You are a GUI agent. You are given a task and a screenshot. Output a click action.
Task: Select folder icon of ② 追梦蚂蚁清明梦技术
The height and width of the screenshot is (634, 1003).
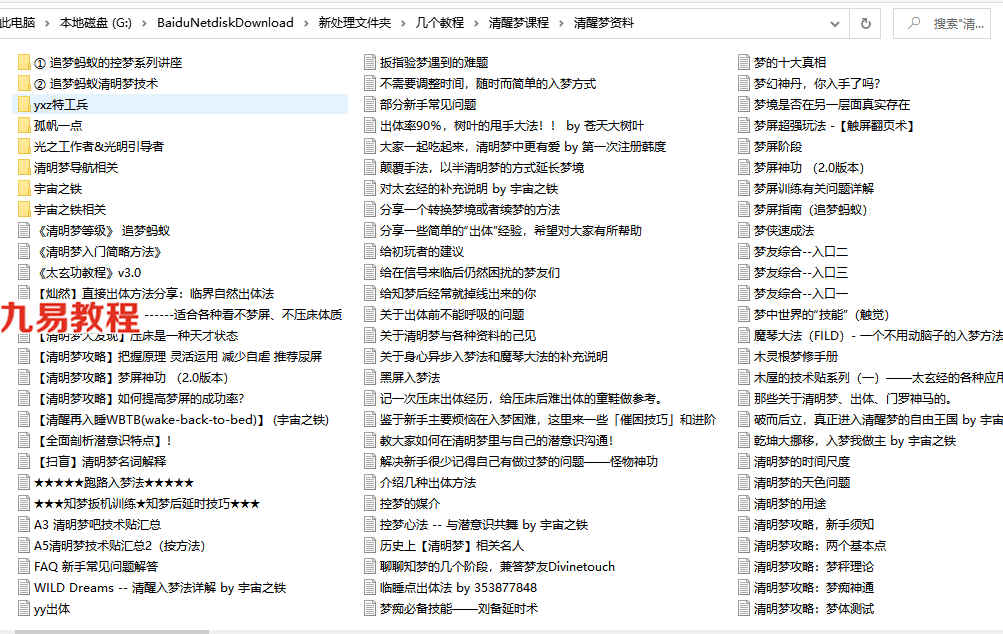[24, 84]
